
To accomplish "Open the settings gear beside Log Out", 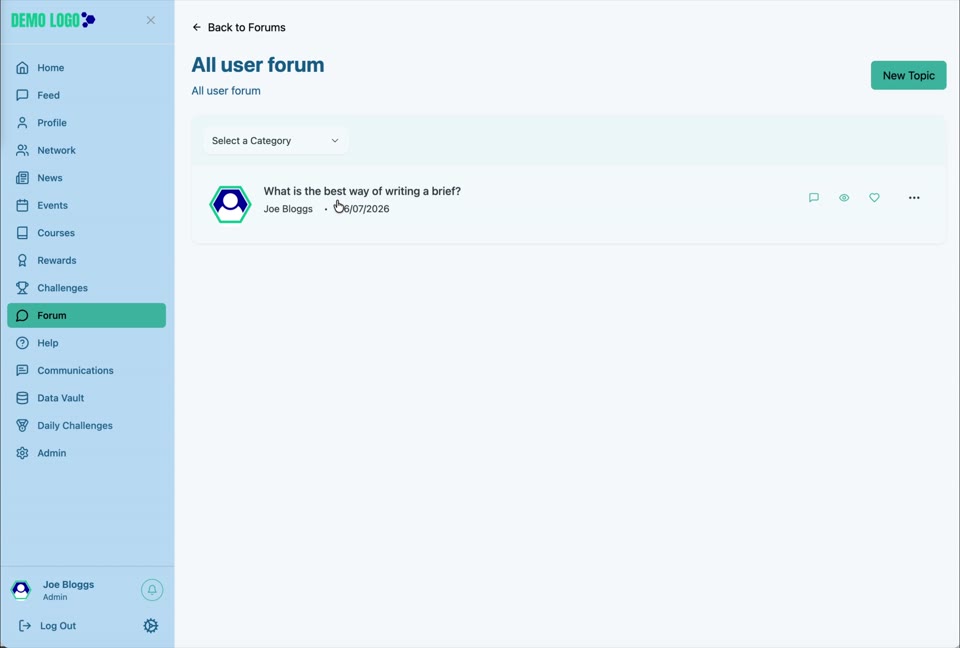I will point(151,625).
